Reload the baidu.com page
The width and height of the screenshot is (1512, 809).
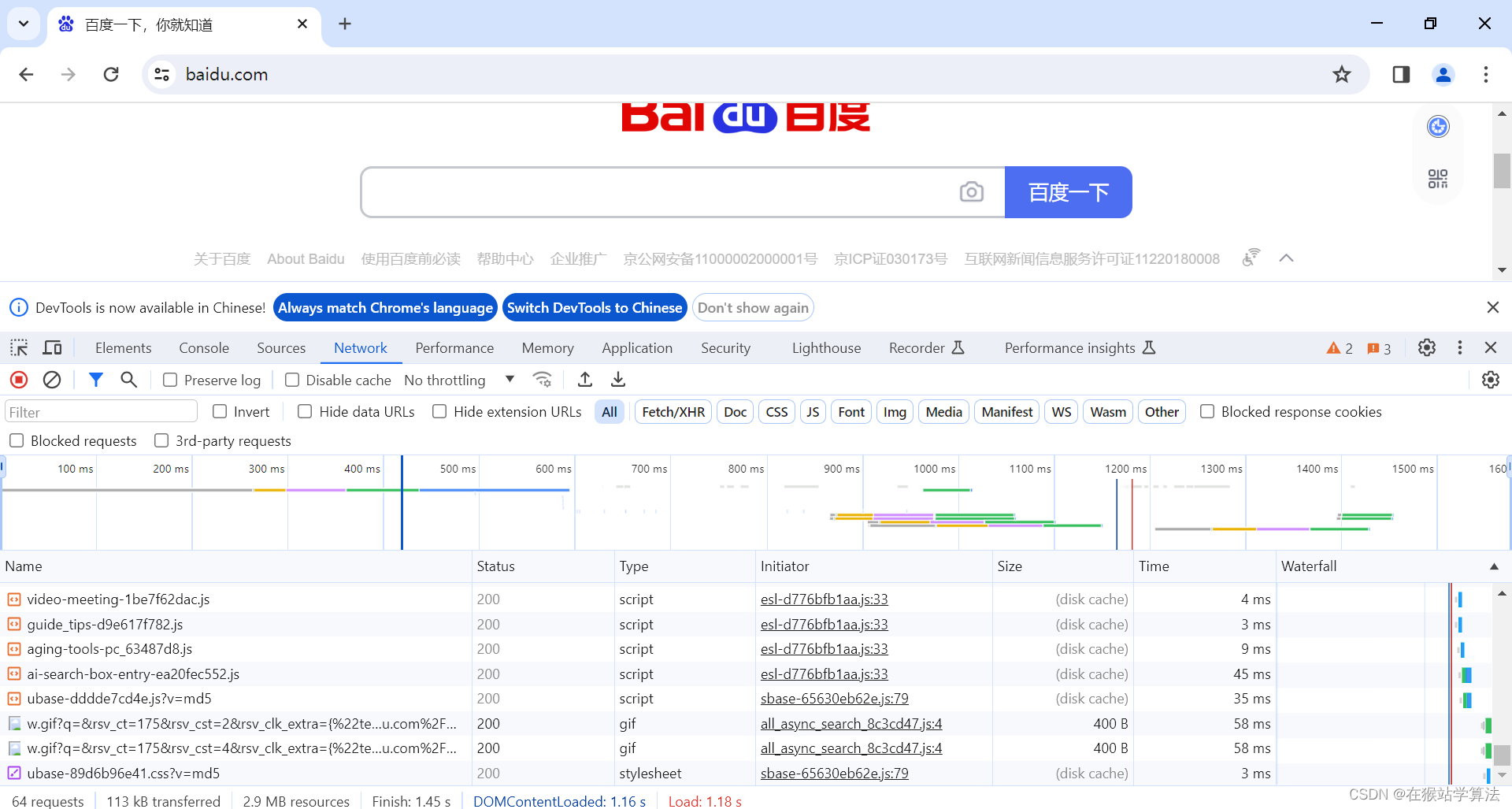click(x=111, y=75)
